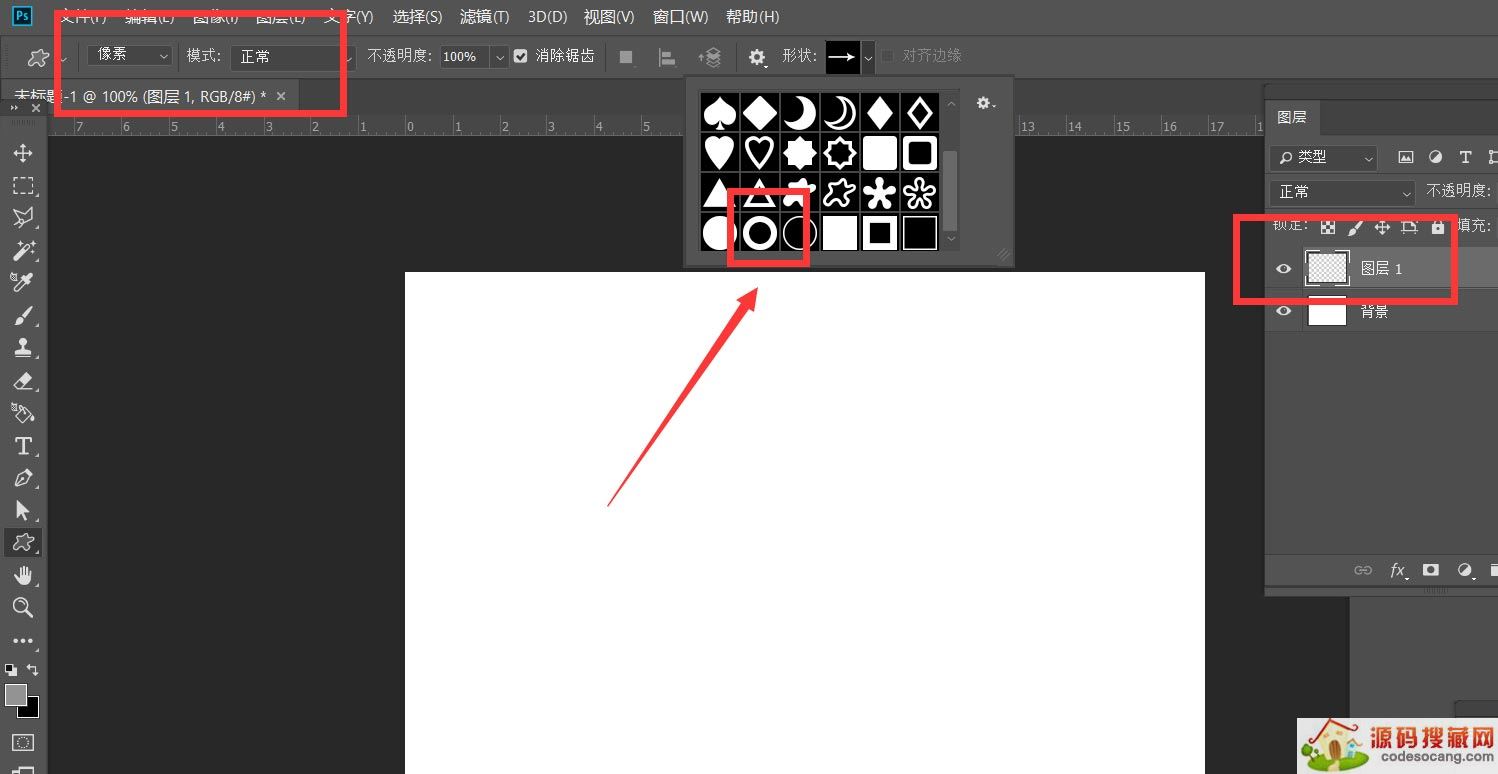
Task: Select the Magic Wand tool
Action: pos(22,250)
